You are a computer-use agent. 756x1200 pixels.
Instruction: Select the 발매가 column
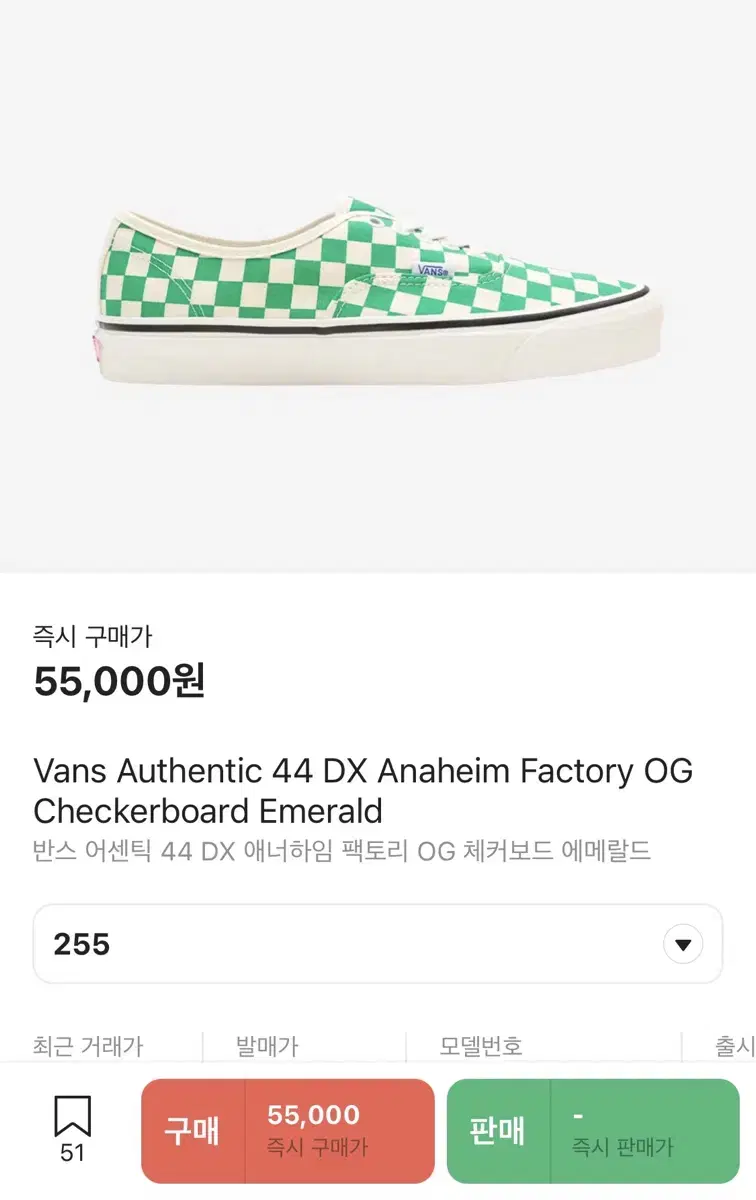(x=267, y=1046)
